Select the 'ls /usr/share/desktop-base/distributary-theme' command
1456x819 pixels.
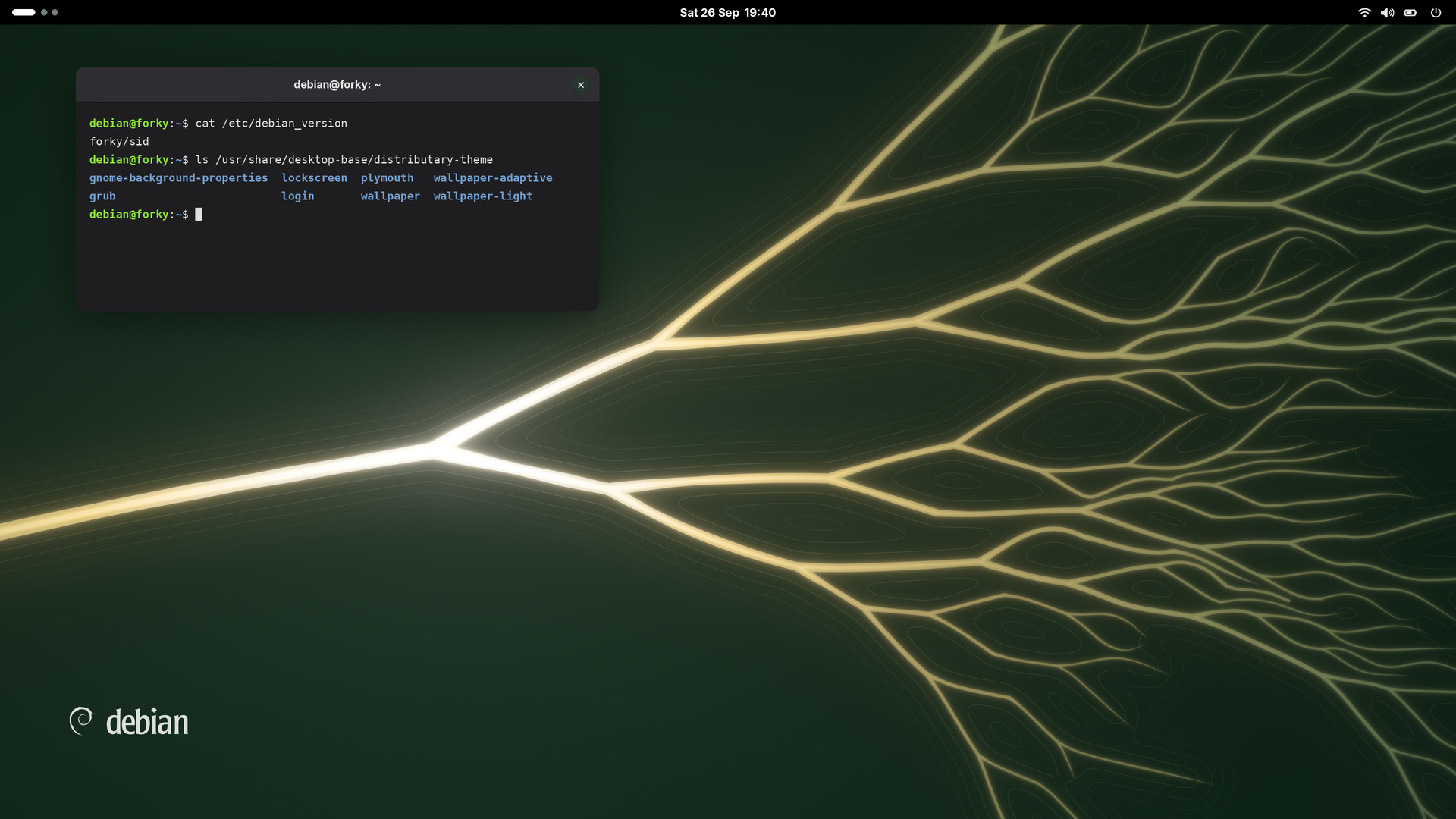tap(344, 159)
